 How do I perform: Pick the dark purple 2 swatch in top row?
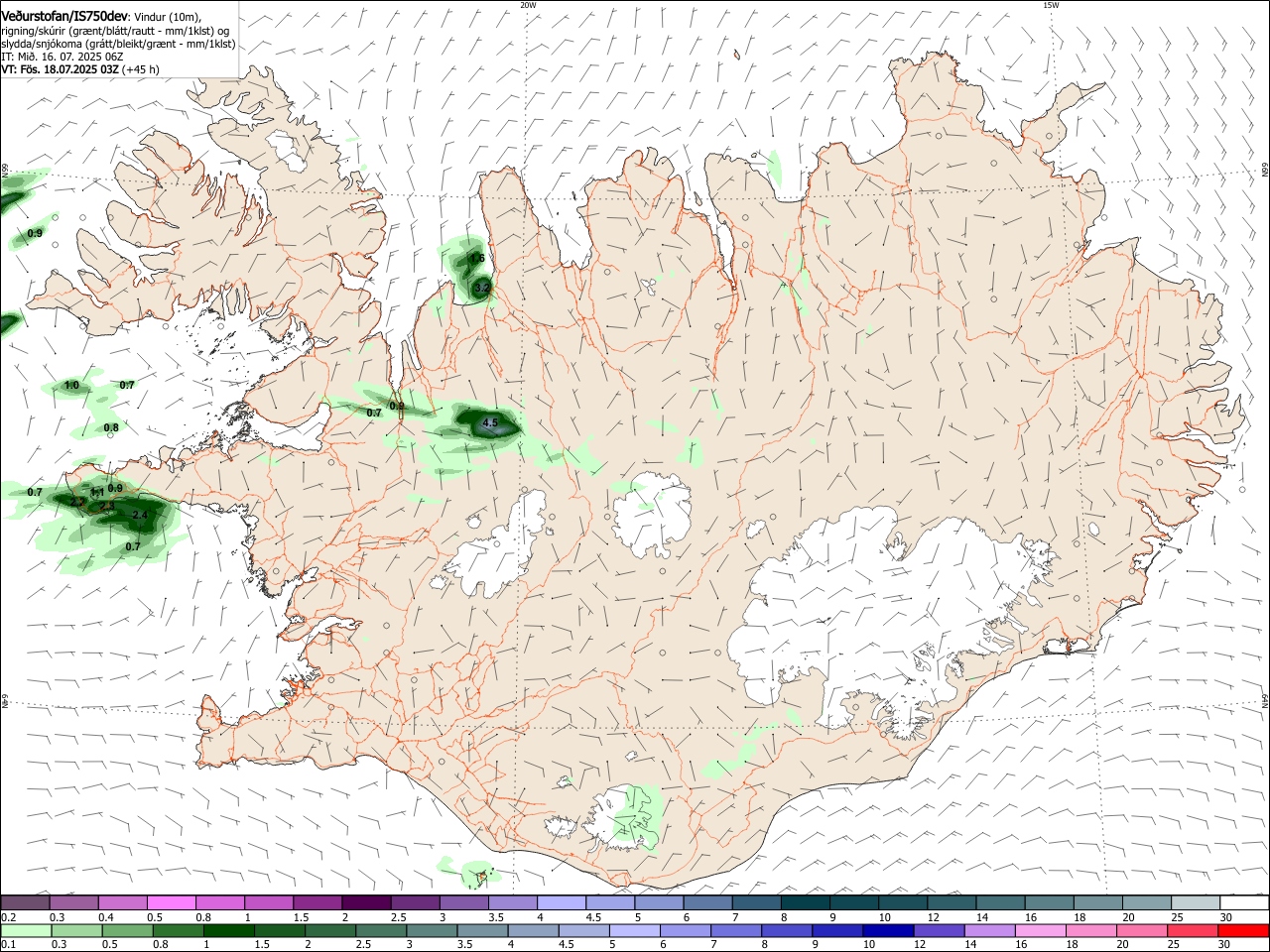coord(366,903)
